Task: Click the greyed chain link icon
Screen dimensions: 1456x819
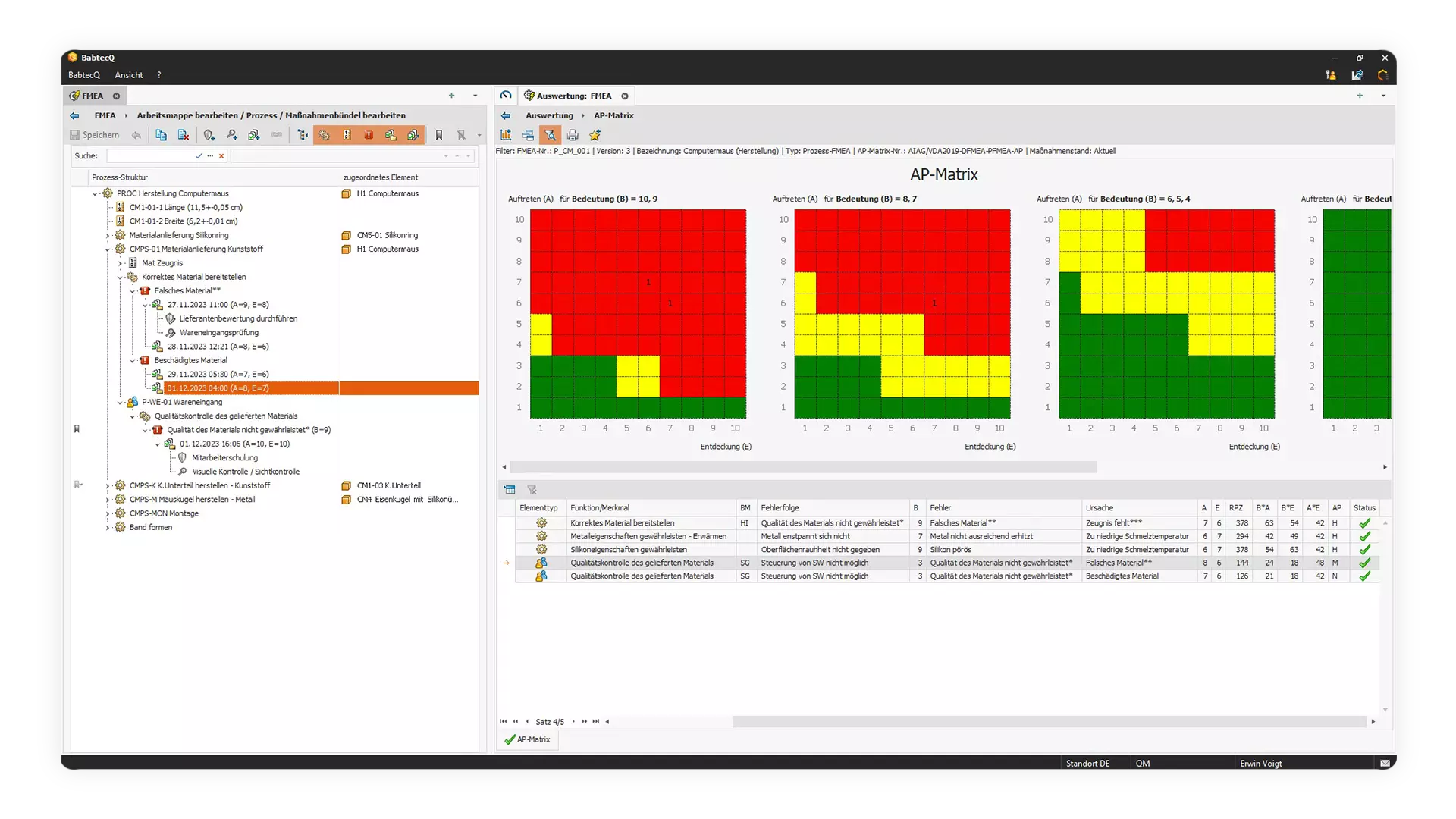Action: tap(277, 135)
